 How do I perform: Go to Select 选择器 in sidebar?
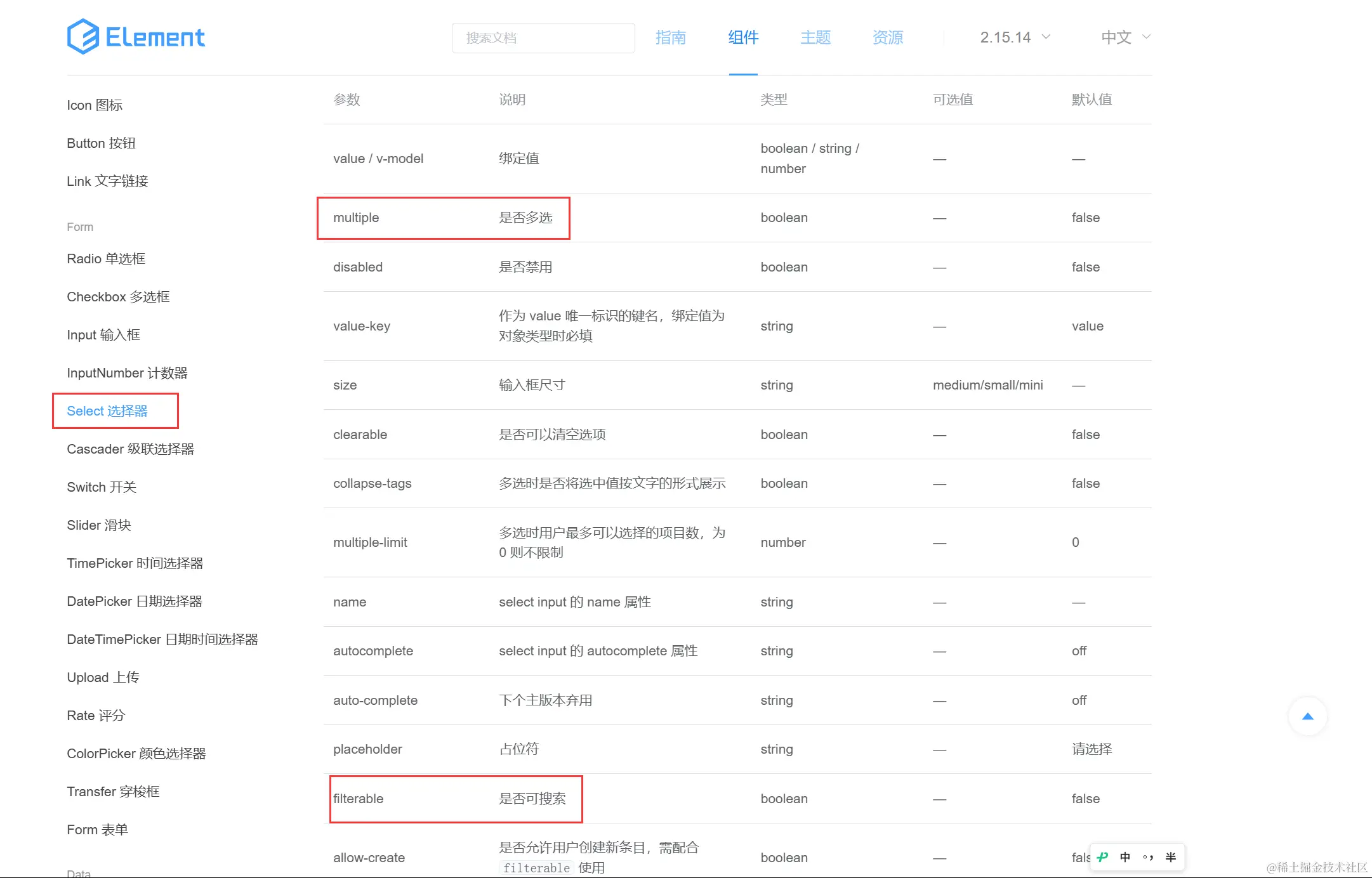107,411
